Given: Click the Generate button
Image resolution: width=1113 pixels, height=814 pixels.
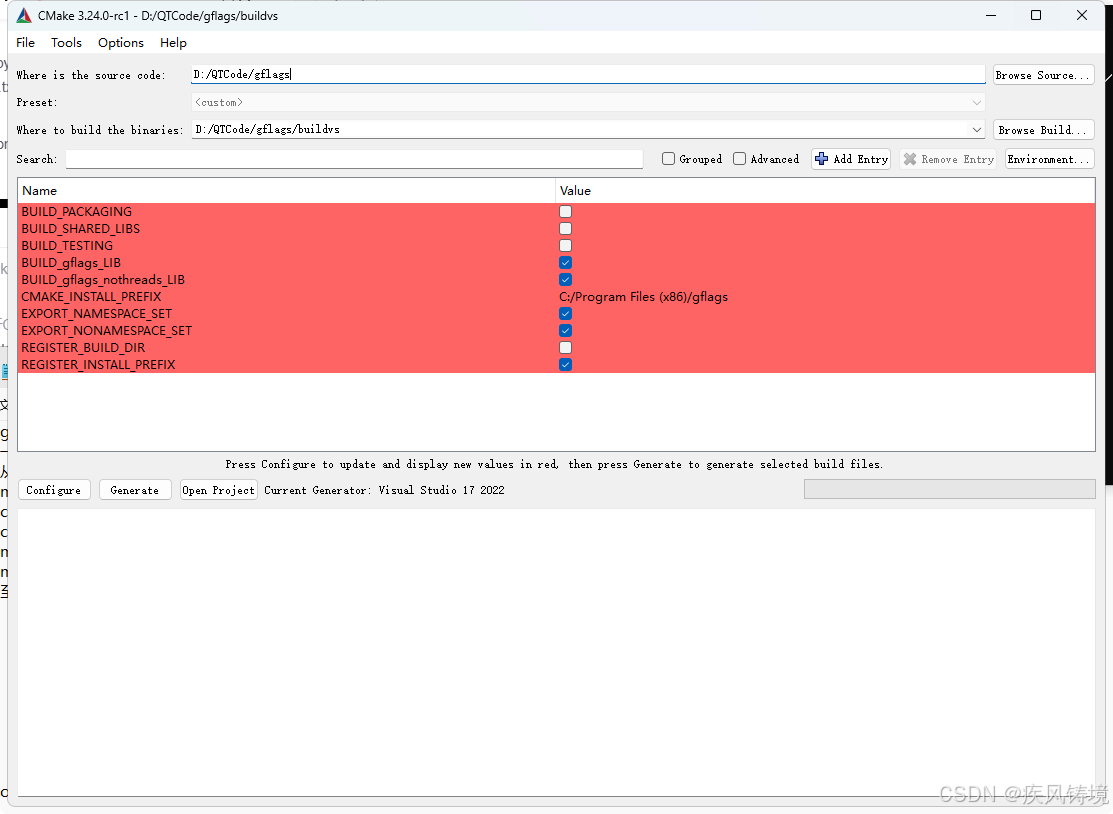Looking at the screenshot, I should (x=135, y=490).
